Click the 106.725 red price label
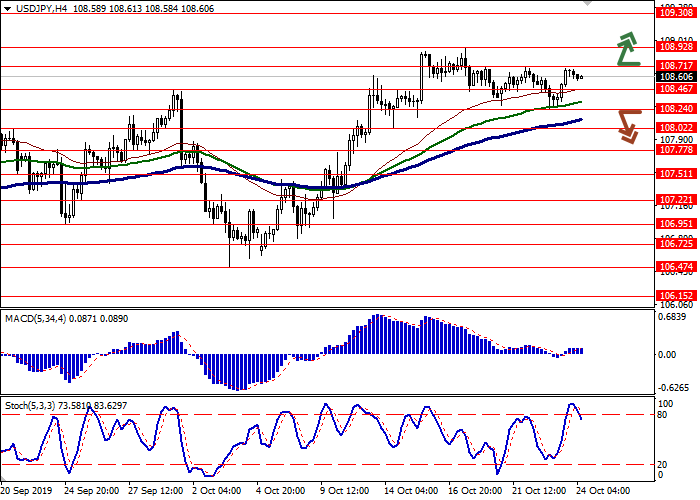The width and height of the screenshot is (700, 500). tap(674, 243)
